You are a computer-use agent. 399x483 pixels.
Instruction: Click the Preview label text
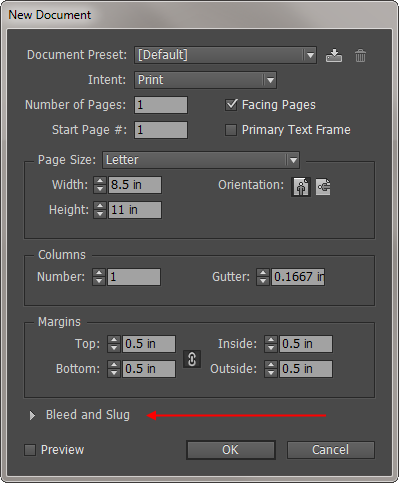(x=62, y=450)
